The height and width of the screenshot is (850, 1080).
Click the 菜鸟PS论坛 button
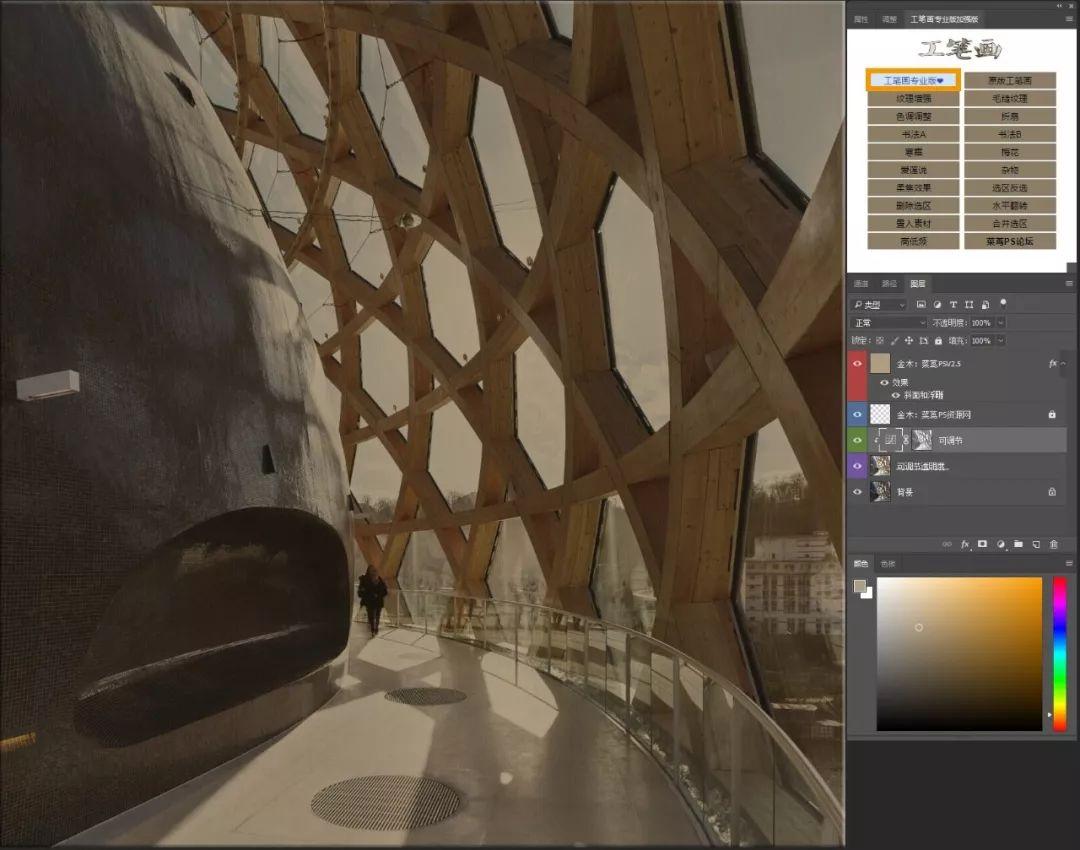tap(1010, 241)
